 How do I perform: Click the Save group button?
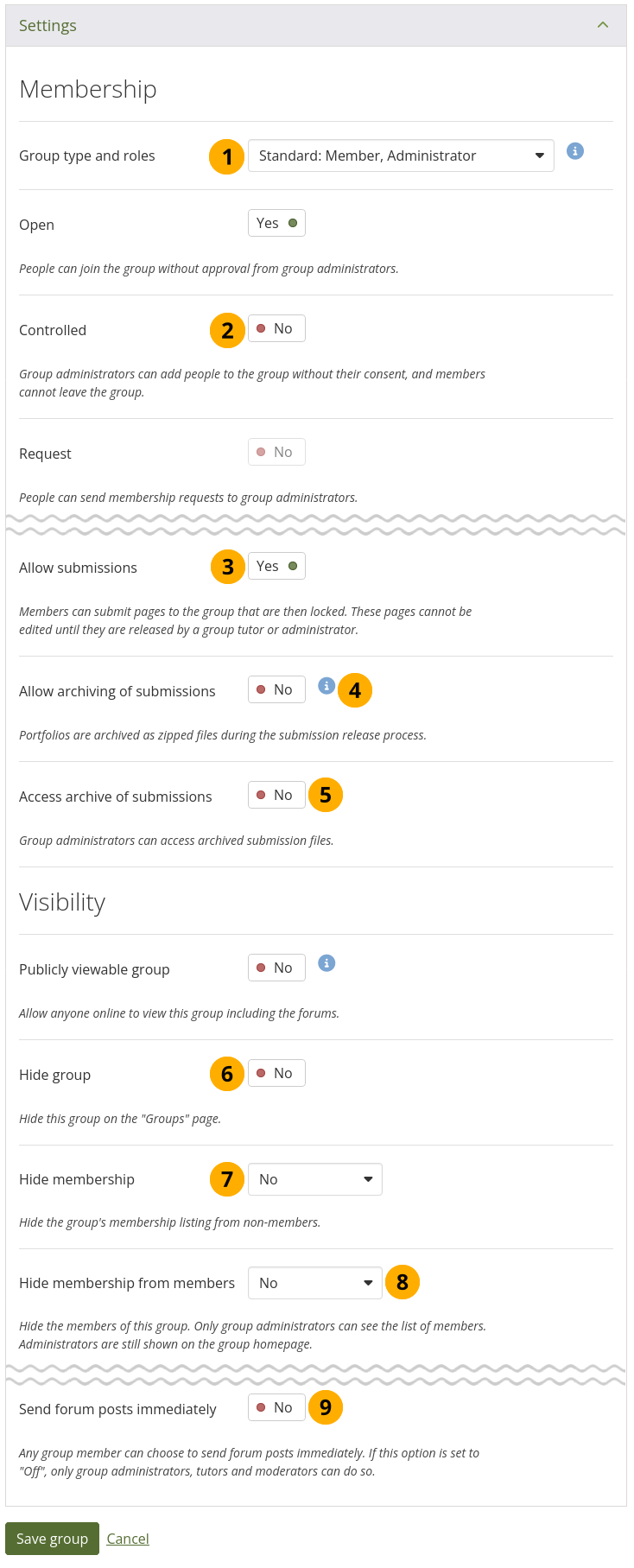pyautogui.click(x=52, y=1539)
